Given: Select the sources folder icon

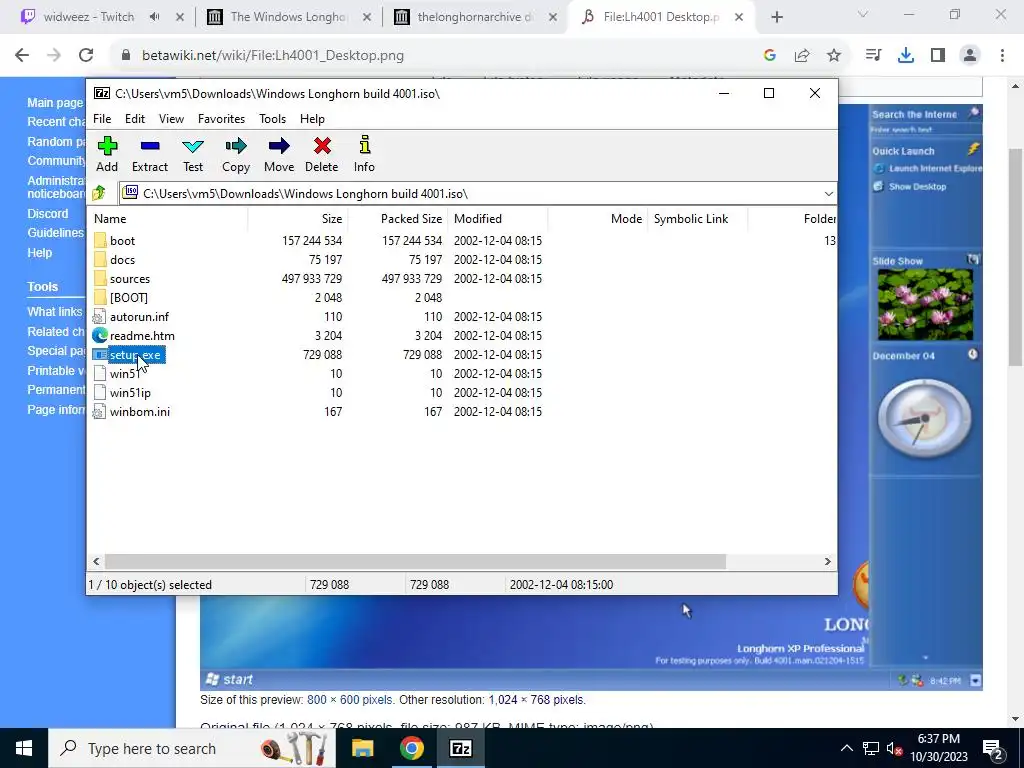Looking at the screenshot, I should click(100, 278).
